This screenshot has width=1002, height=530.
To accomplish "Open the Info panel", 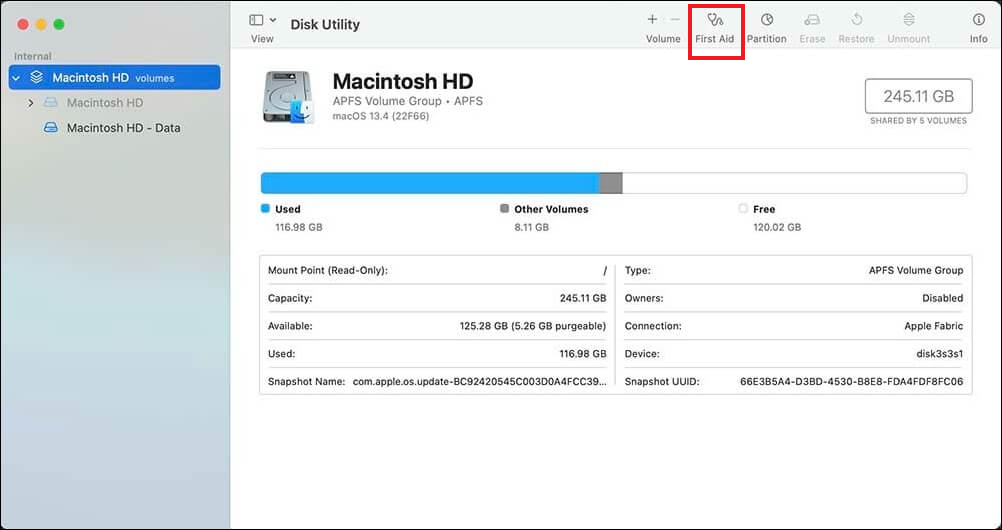I will [x=978, y=27].
